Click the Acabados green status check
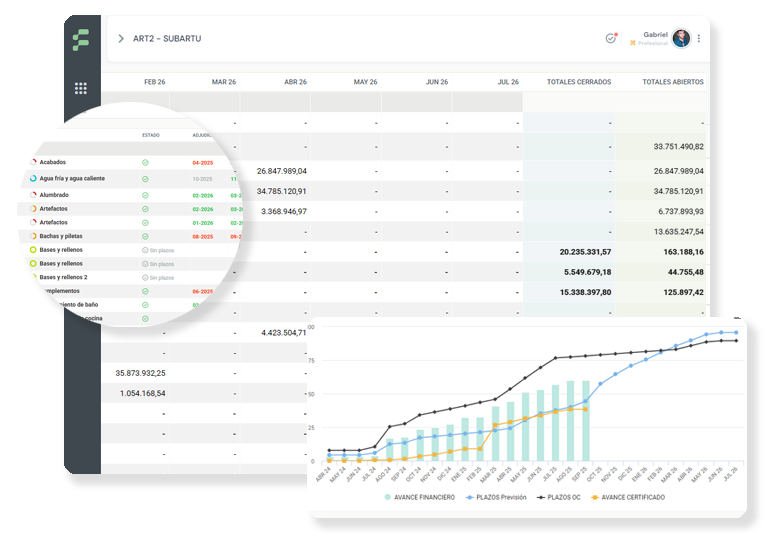 (x=145, y=162)
